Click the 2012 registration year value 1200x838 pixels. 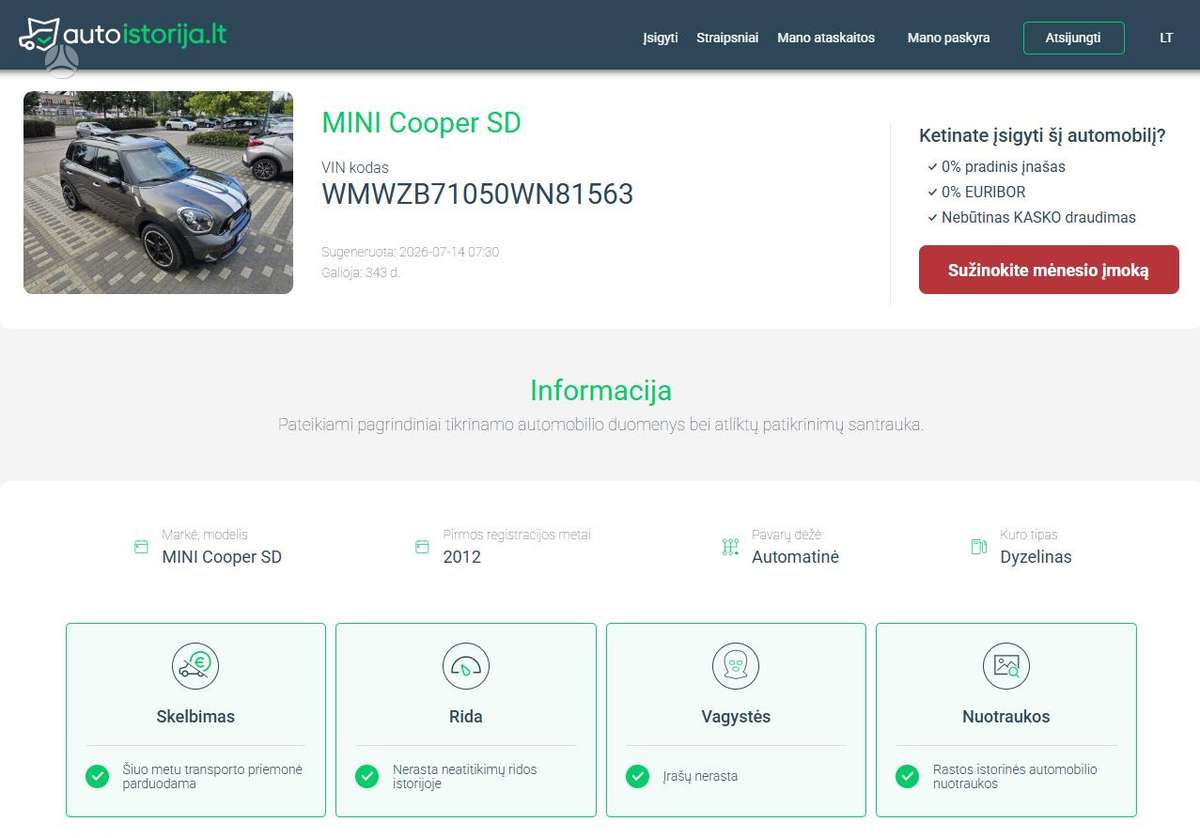(x=462, y=557)
